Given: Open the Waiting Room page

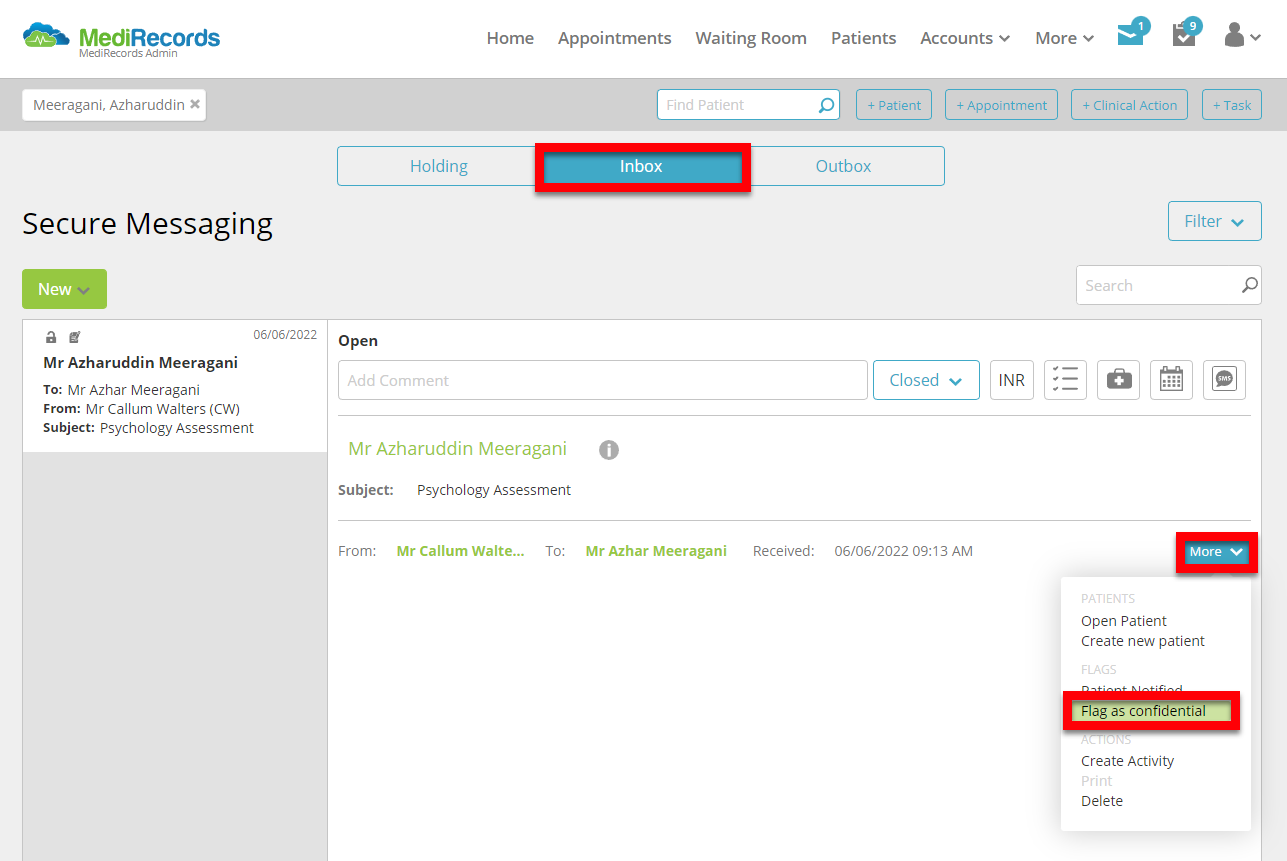Looking at the screenshot, I should click(751, 38).
